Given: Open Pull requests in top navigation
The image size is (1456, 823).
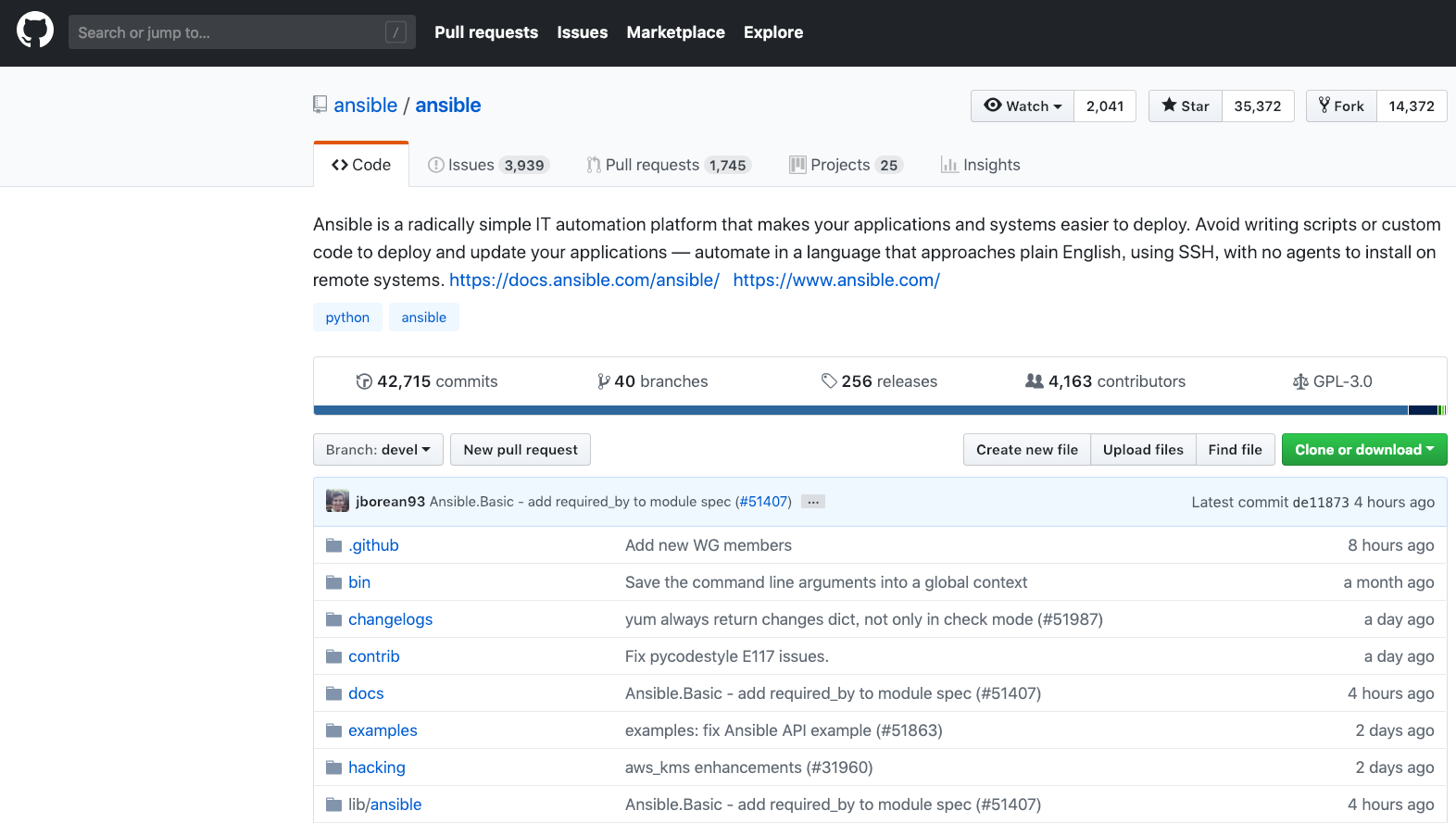Looking at the screenshot, I should [x=486, y=32].
